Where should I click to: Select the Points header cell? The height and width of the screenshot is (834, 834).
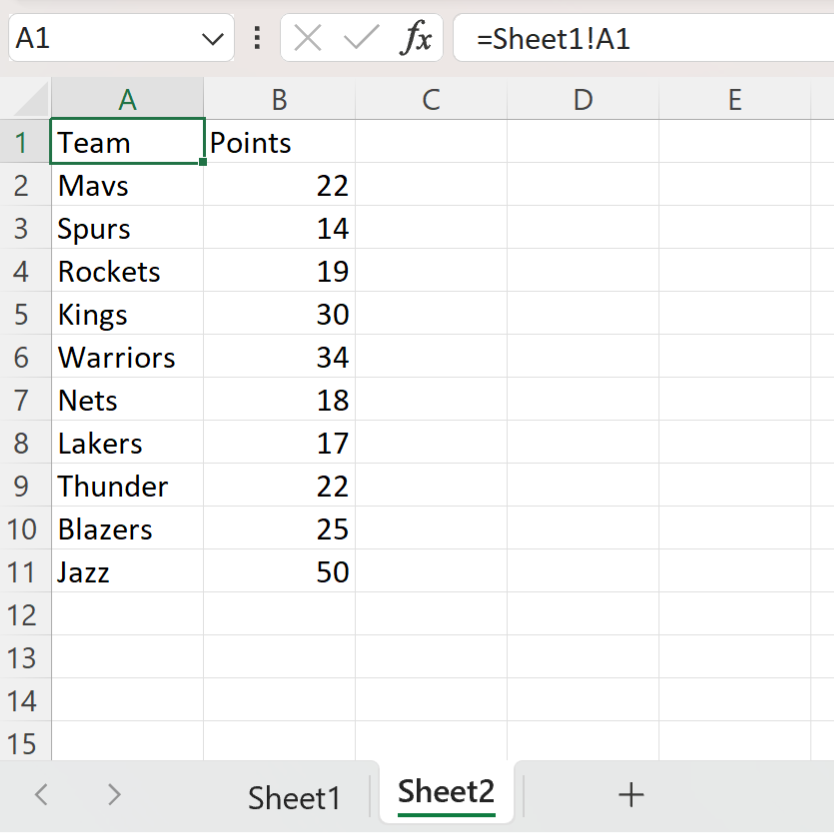[x=279, y=142]
